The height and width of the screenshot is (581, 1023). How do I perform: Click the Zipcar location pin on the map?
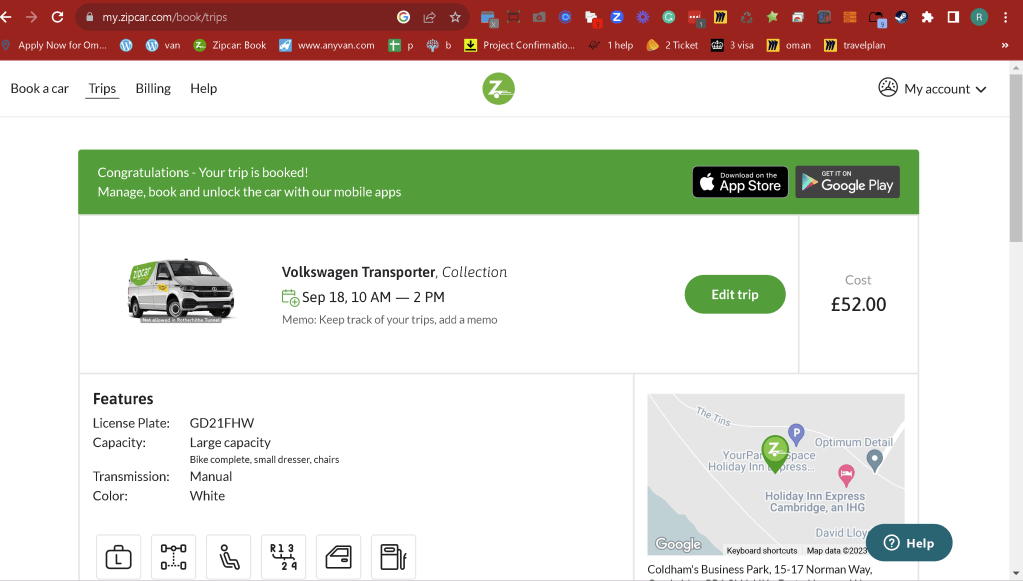(x=775, y=453)
